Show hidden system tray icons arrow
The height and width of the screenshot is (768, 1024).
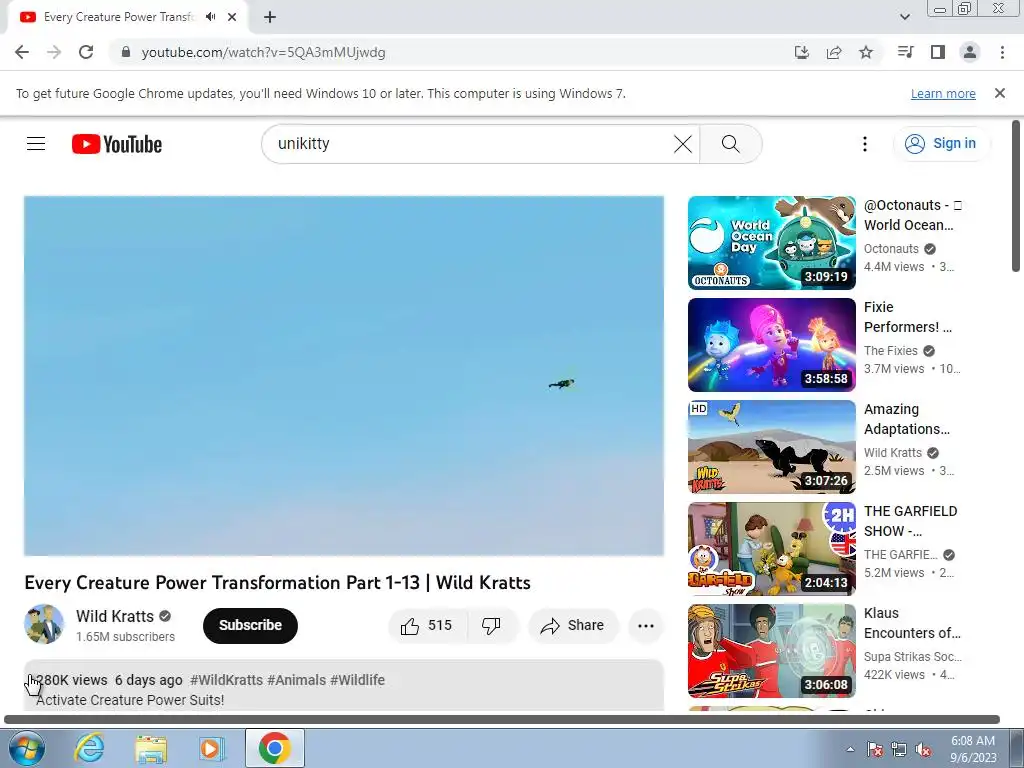tap(850, 749)
